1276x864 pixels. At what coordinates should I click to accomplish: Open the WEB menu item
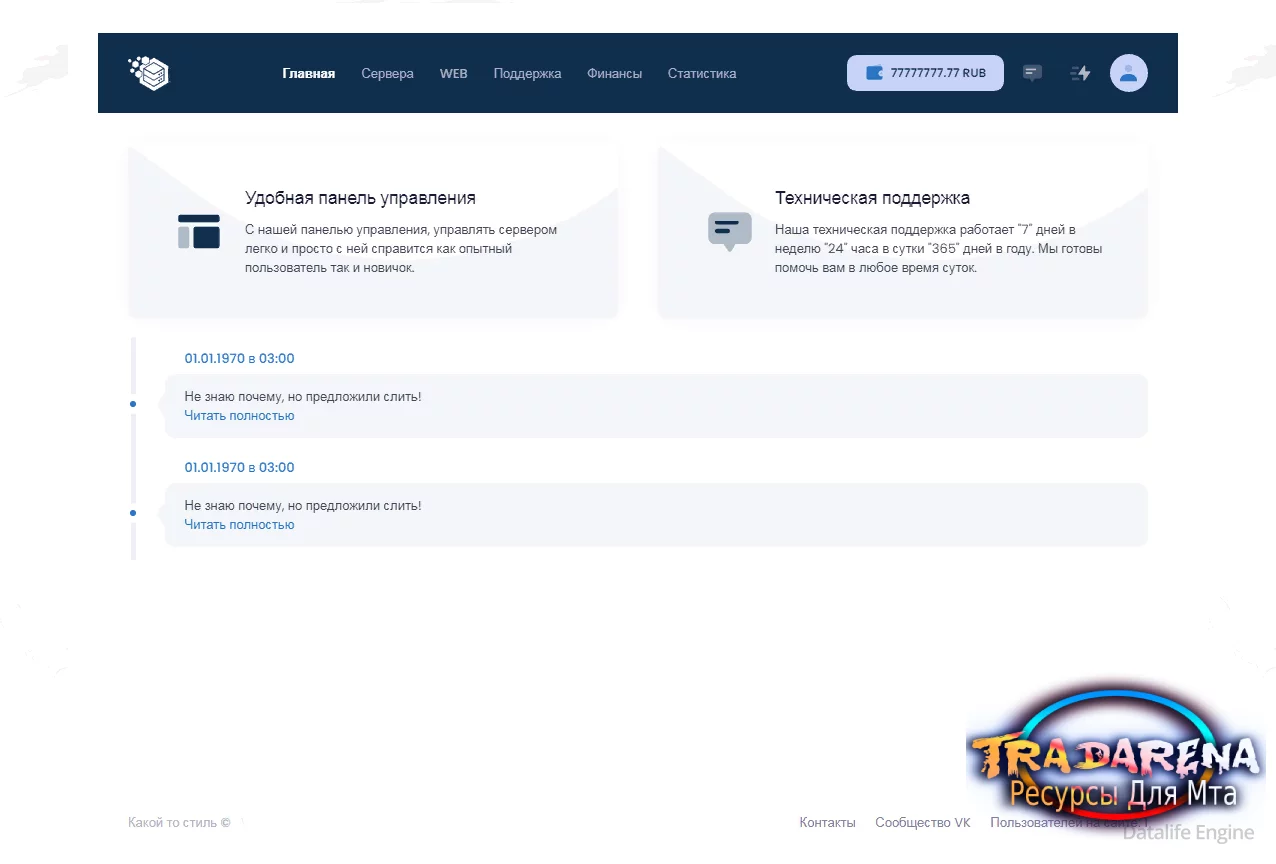pyautogui.click(x=453, y=73)
